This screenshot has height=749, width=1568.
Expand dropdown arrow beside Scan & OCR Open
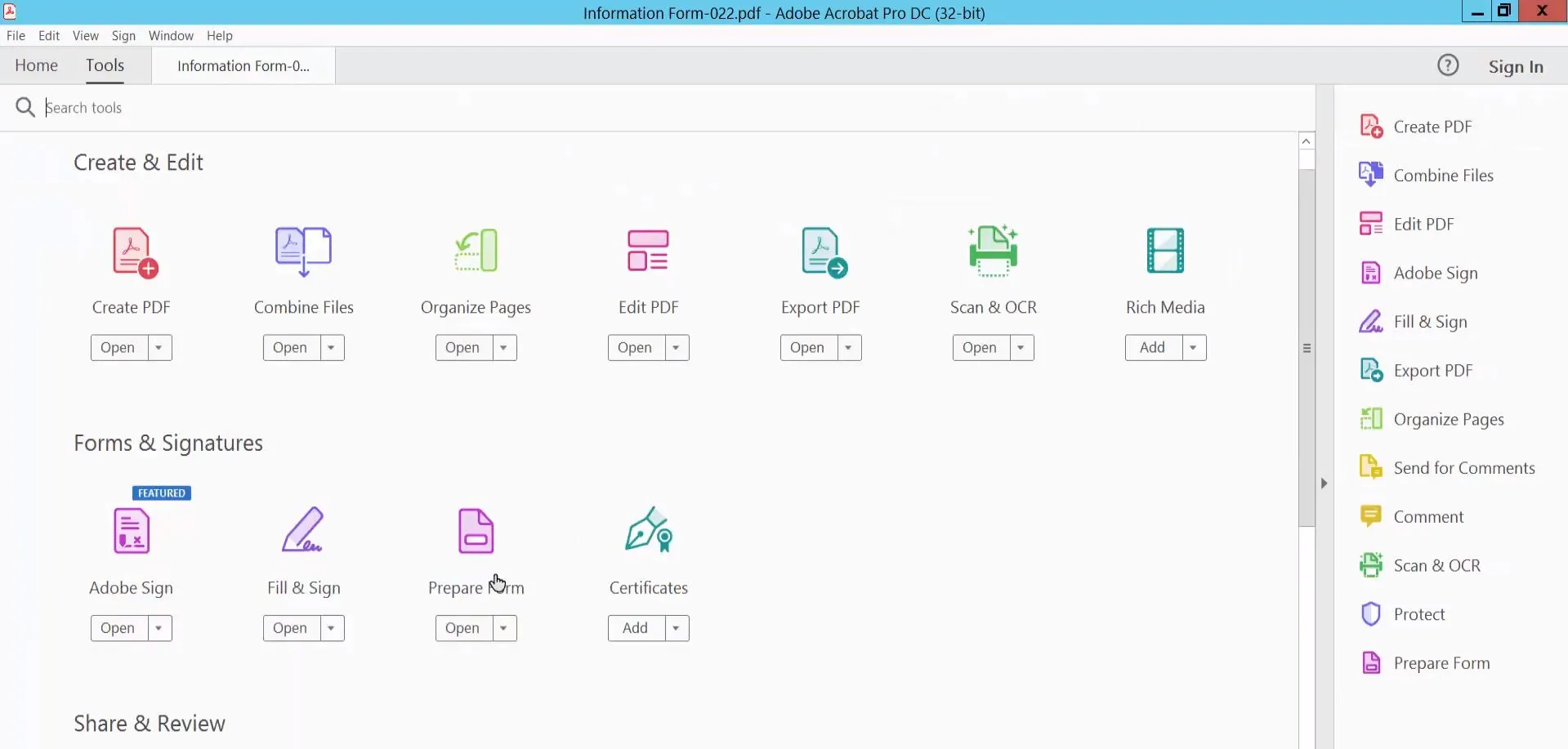point(1021,348)
